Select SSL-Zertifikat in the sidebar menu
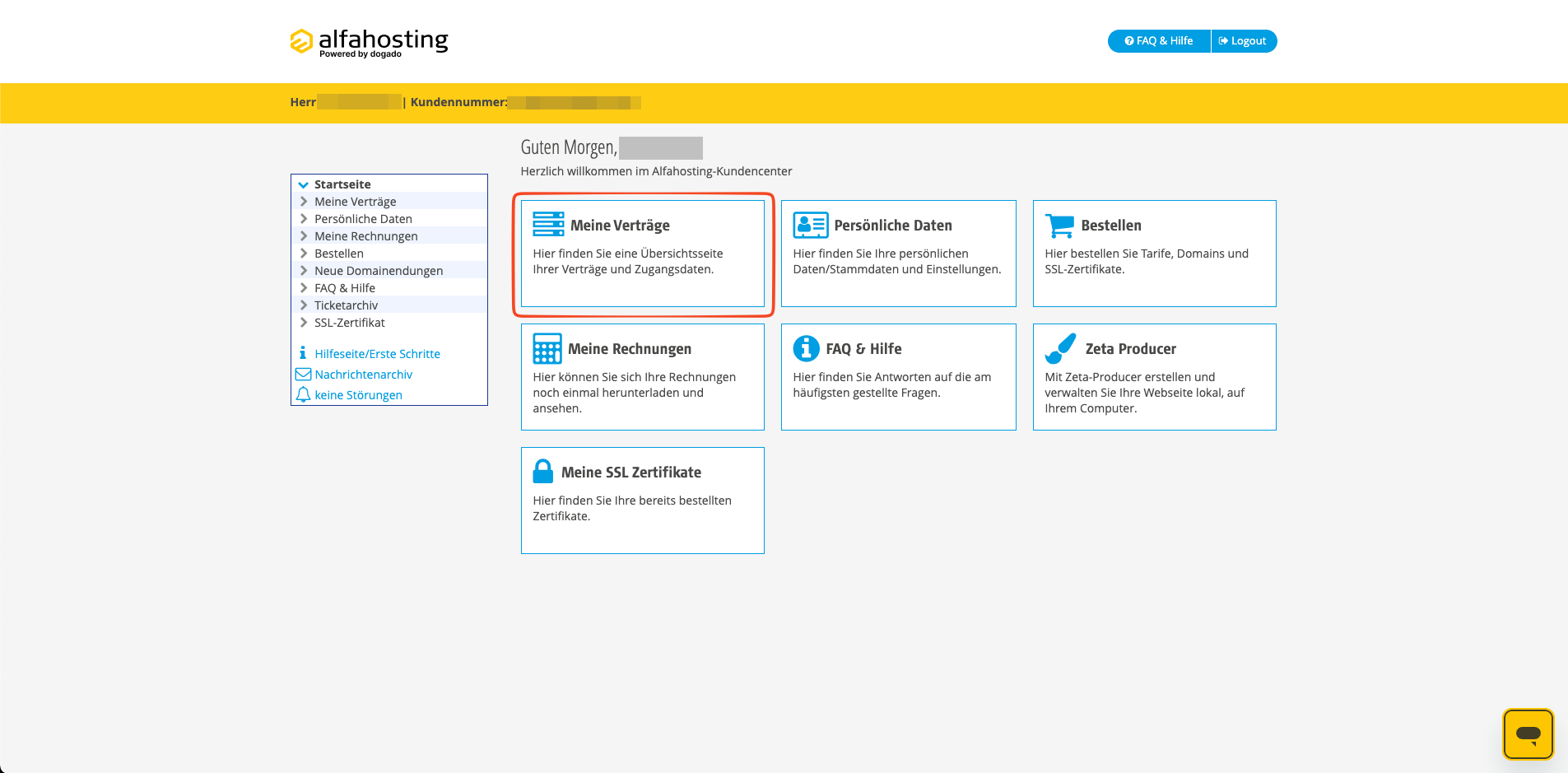Image resolution: width=1568 pixels, height=773 pixels. [x=350, y=323]
